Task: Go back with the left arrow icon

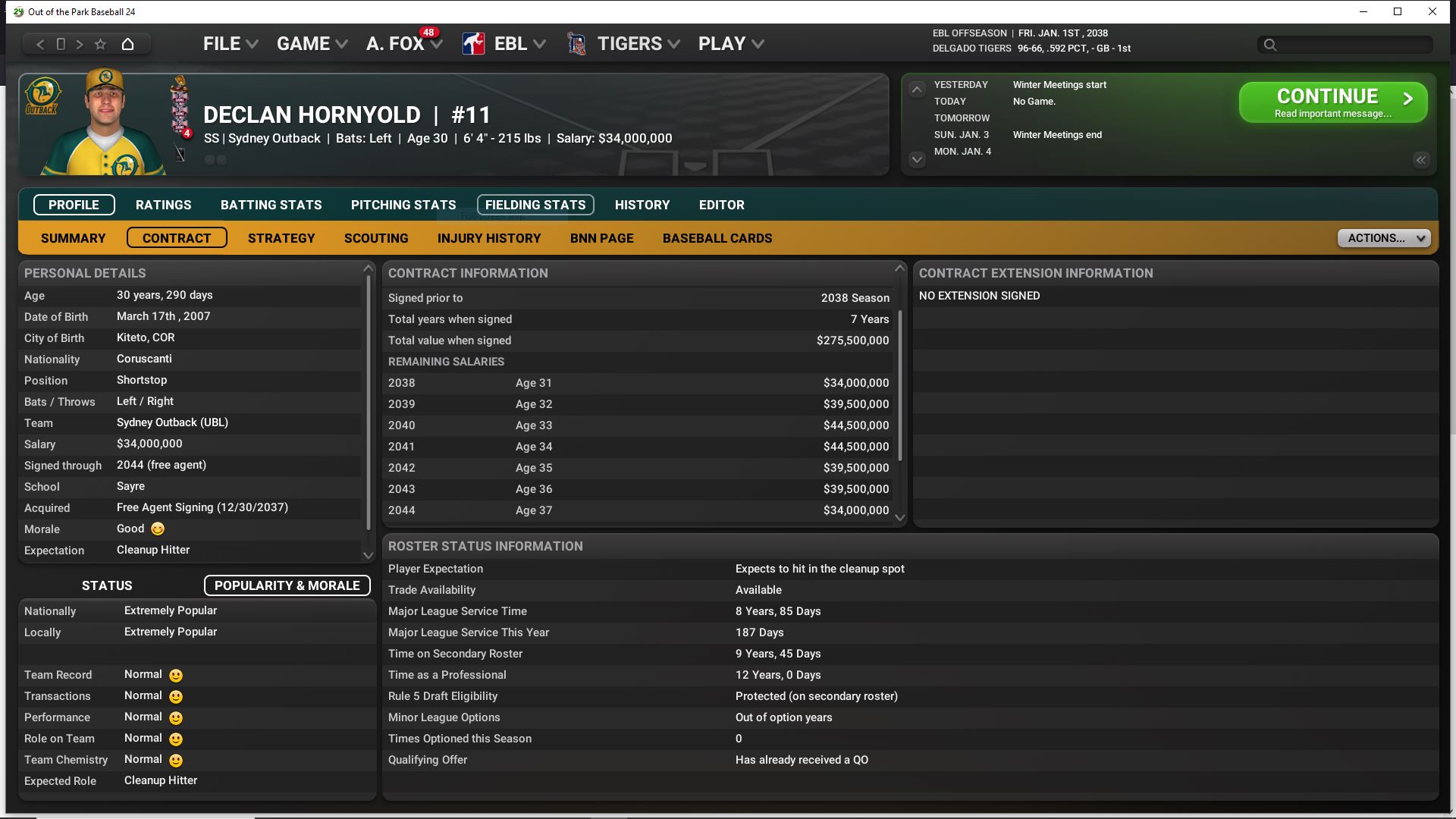Action: pos(41,44)
